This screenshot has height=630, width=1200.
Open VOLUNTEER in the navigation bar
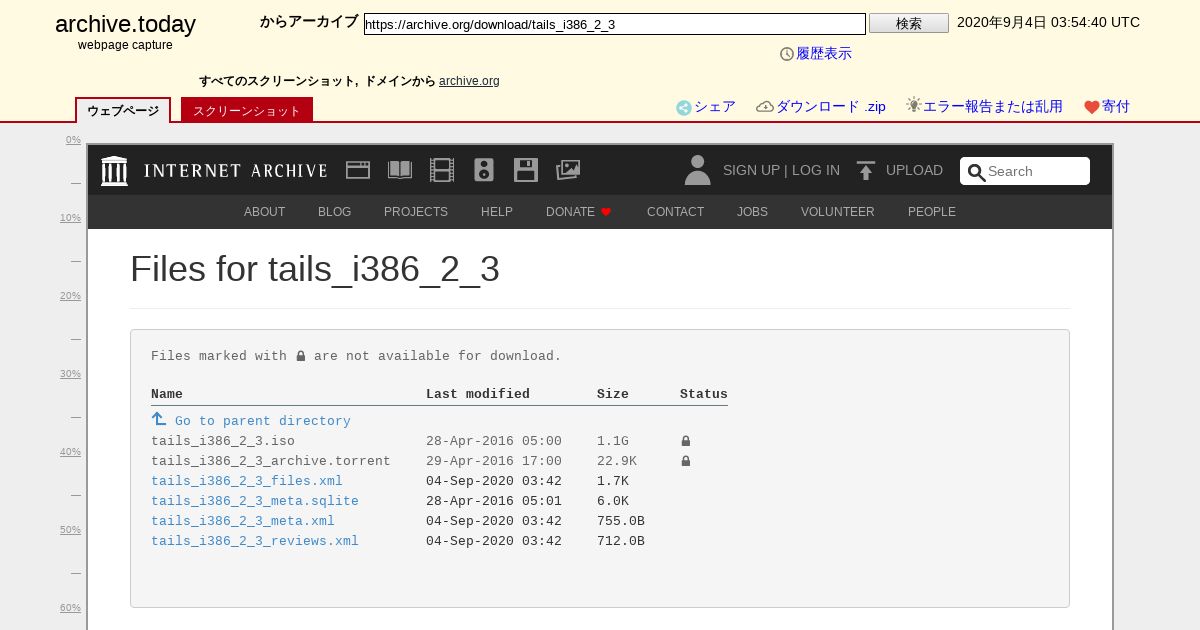tap(838, 212)
